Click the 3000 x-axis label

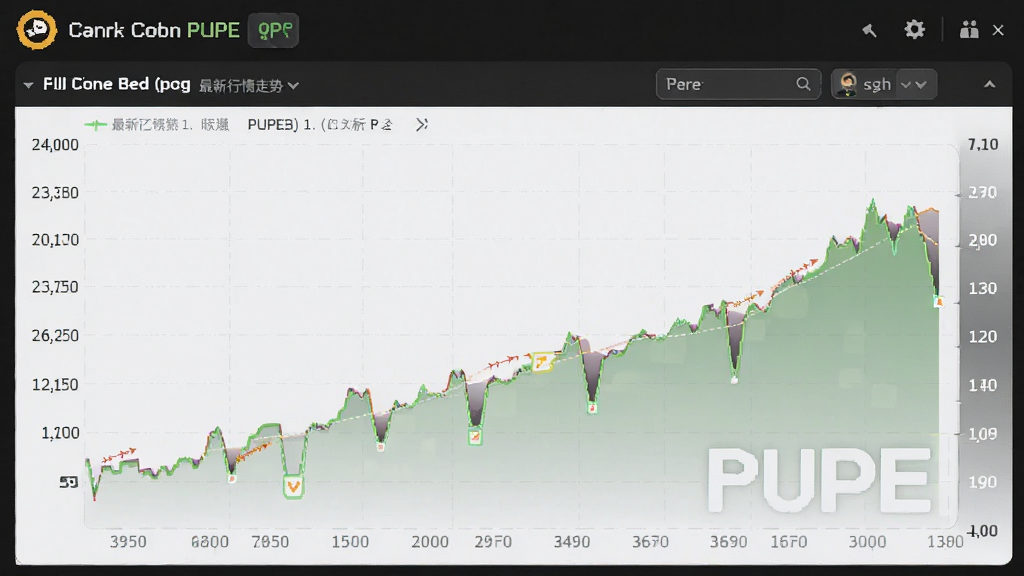867,541
